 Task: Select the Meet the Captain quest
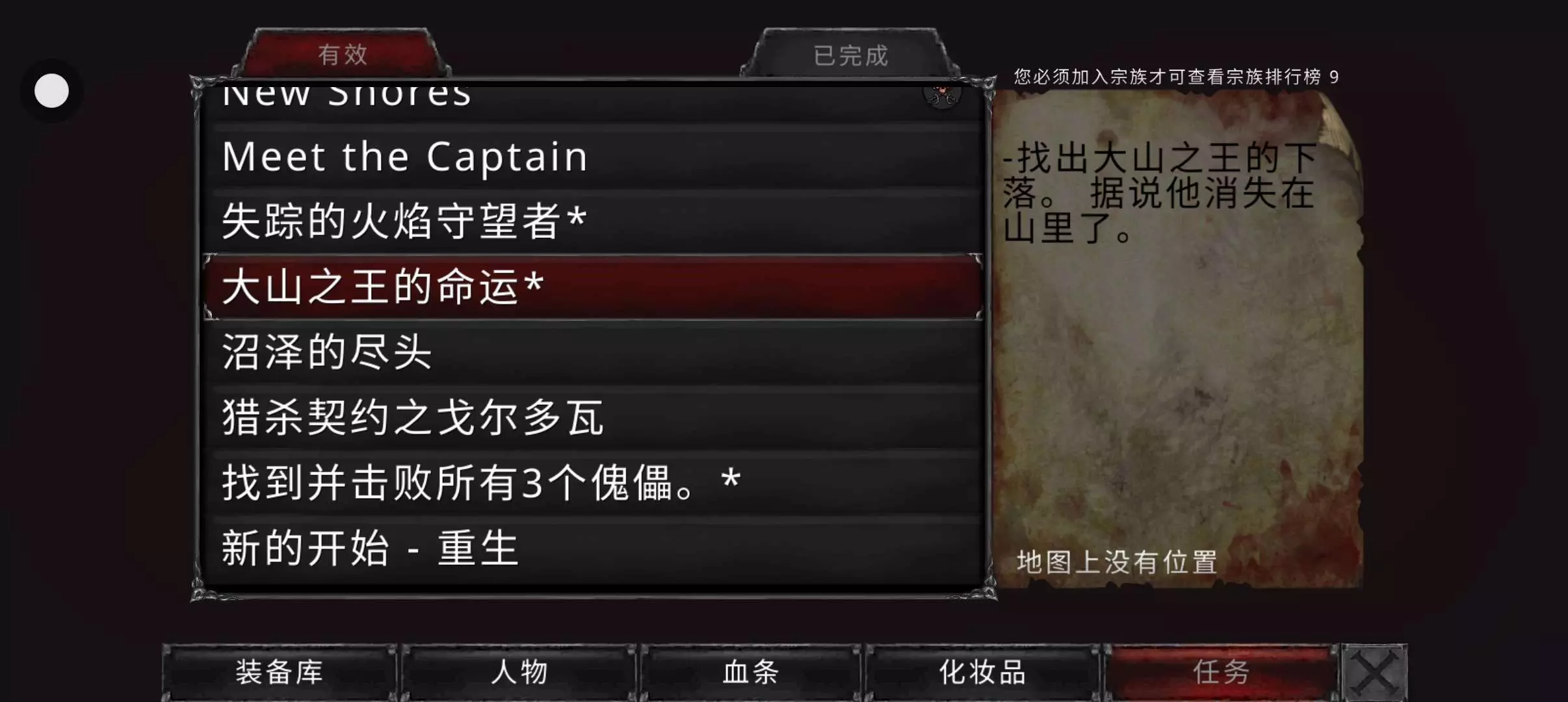(x=593, y=157)
